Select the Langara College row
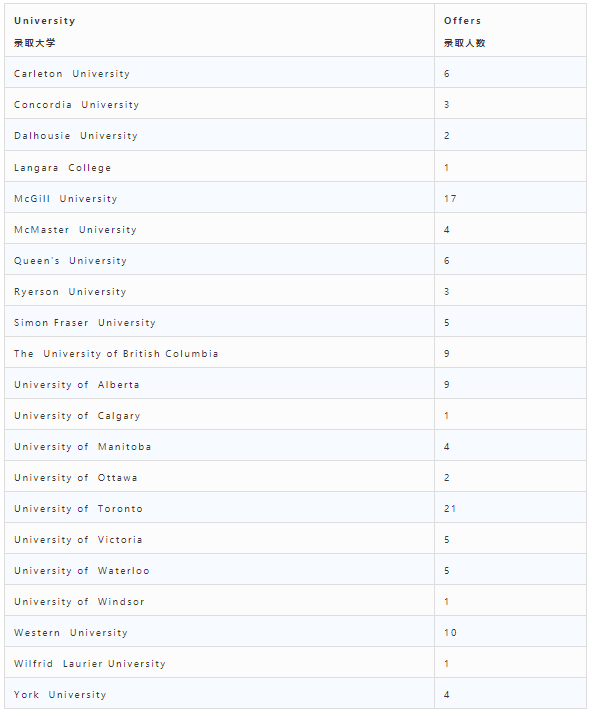592x716 pixels. (x=296, y=167)
